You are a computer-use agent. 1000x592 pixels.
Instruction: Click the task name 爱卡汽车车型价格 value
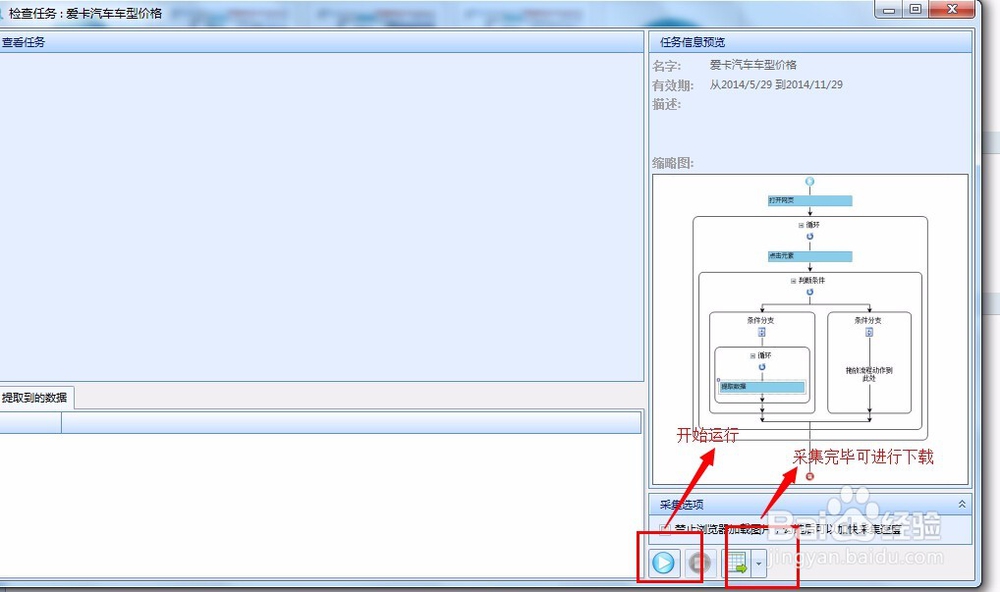coord(753,65)
